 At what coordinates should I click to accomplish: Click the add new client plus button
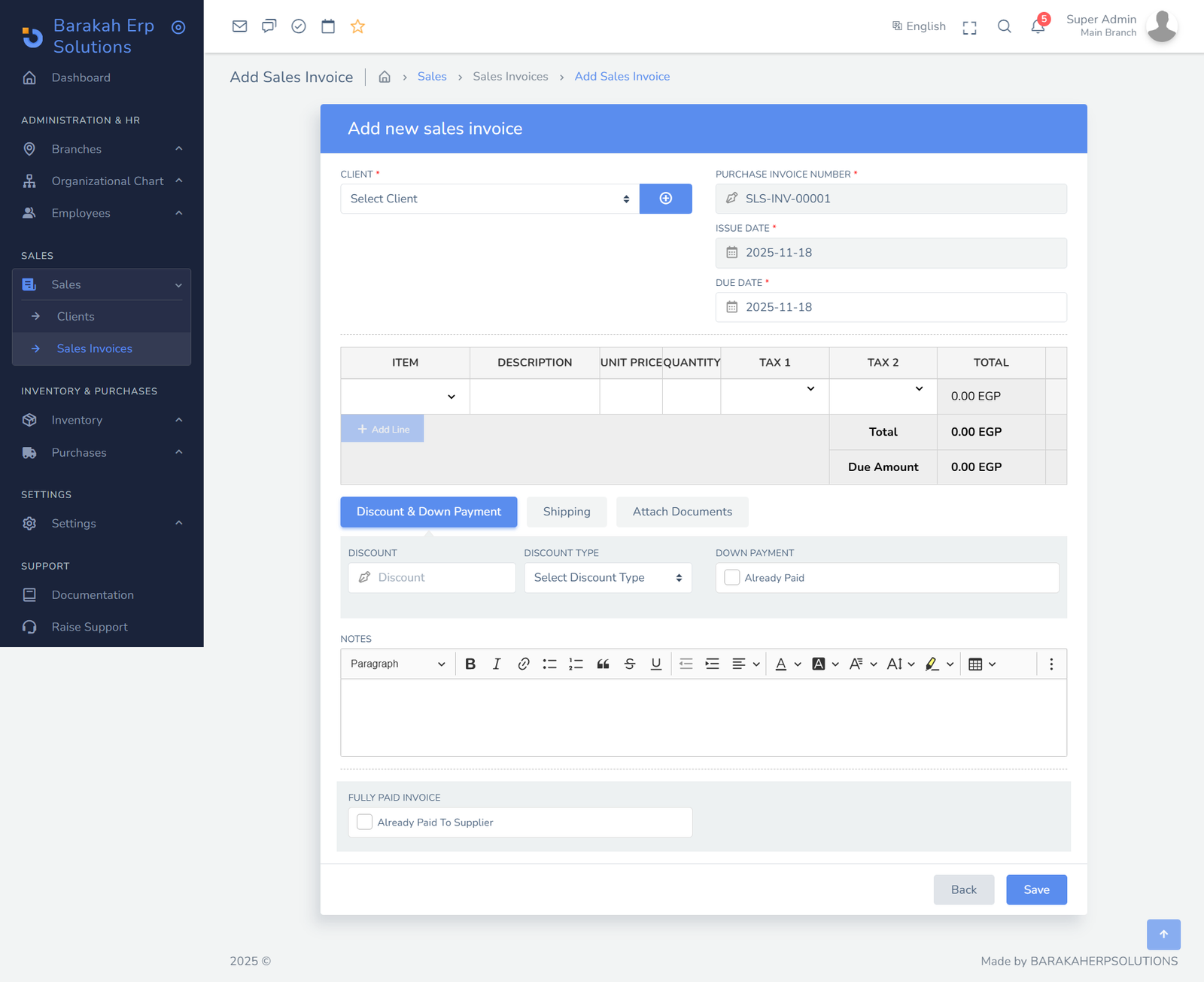[x=665, y=199]
